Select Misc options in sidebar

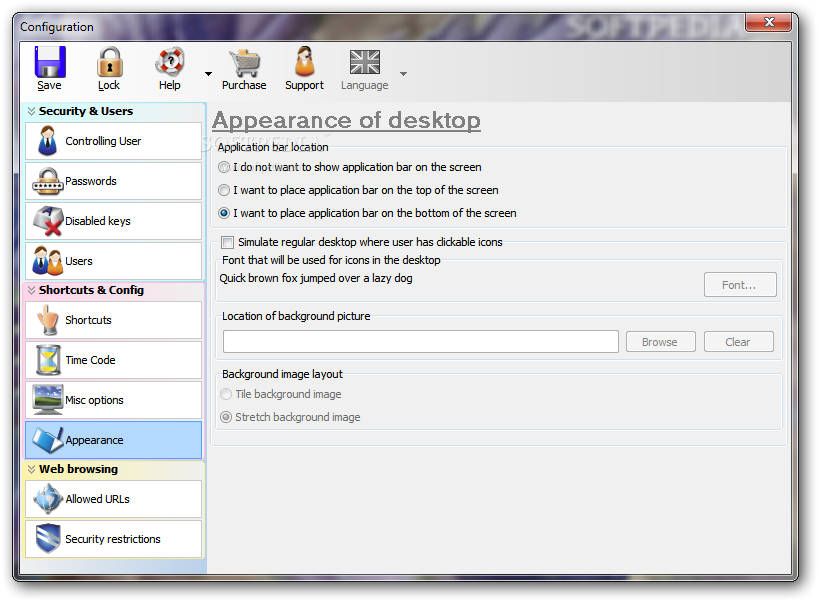tap(113, 400)
